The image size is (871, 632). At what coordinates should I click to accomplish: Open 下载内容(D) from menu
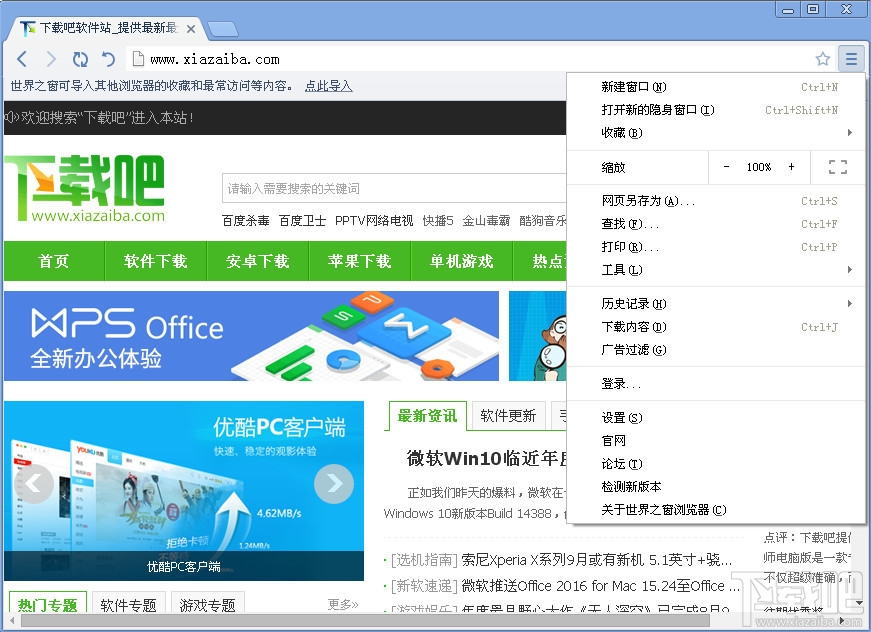(715, 327)
